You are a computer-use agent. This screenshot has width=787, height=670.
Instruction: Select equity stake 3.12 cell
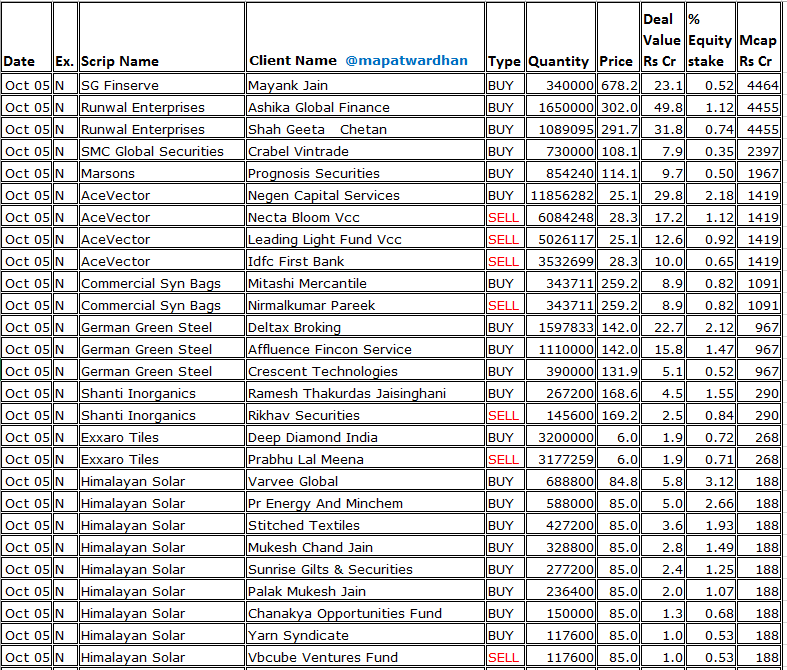click(x=711, y=482)
